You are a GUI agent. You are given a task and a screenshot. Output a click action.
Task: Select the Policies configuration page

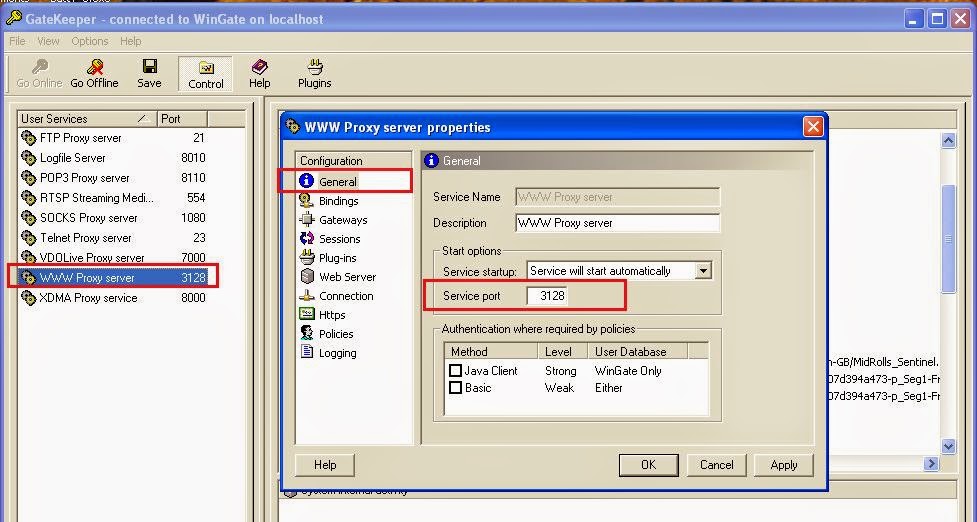click(x=336, y=333)
